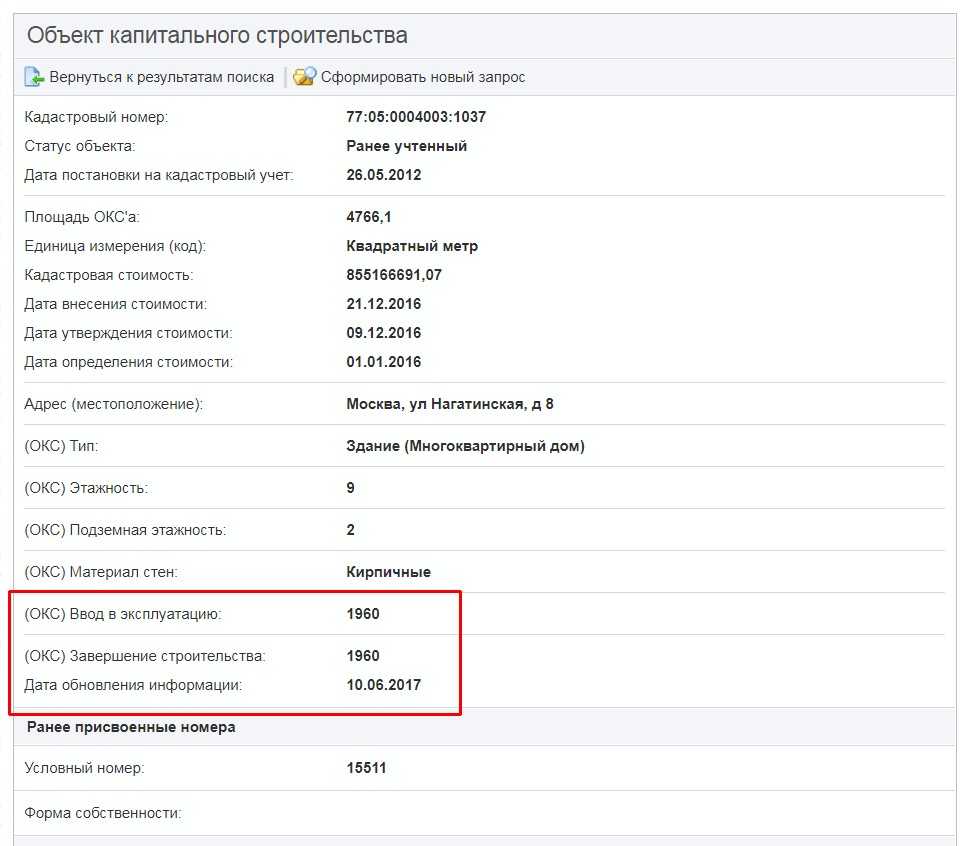Click the 'Квадратный метр' unit value
966x846 pixels.
[x=412, y=246]
